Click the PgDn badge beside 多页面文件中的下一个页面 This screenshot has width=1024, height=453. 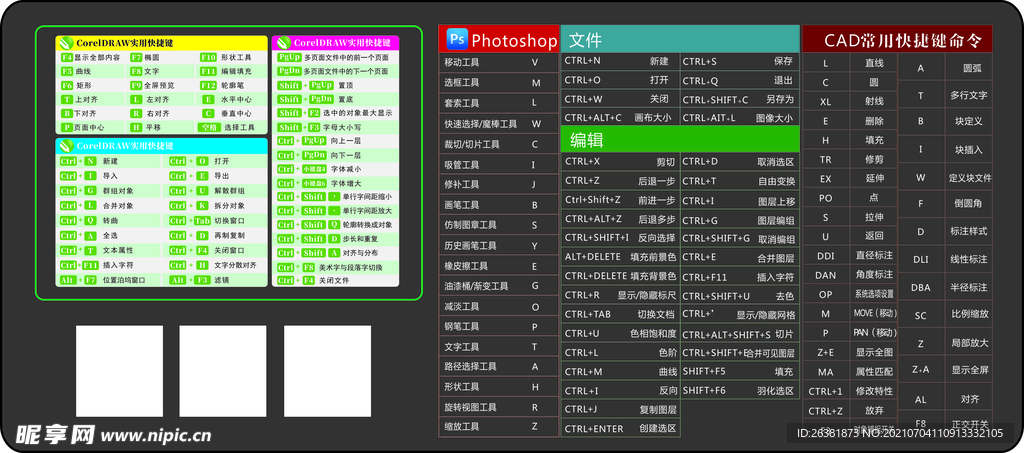click(289, 70)
